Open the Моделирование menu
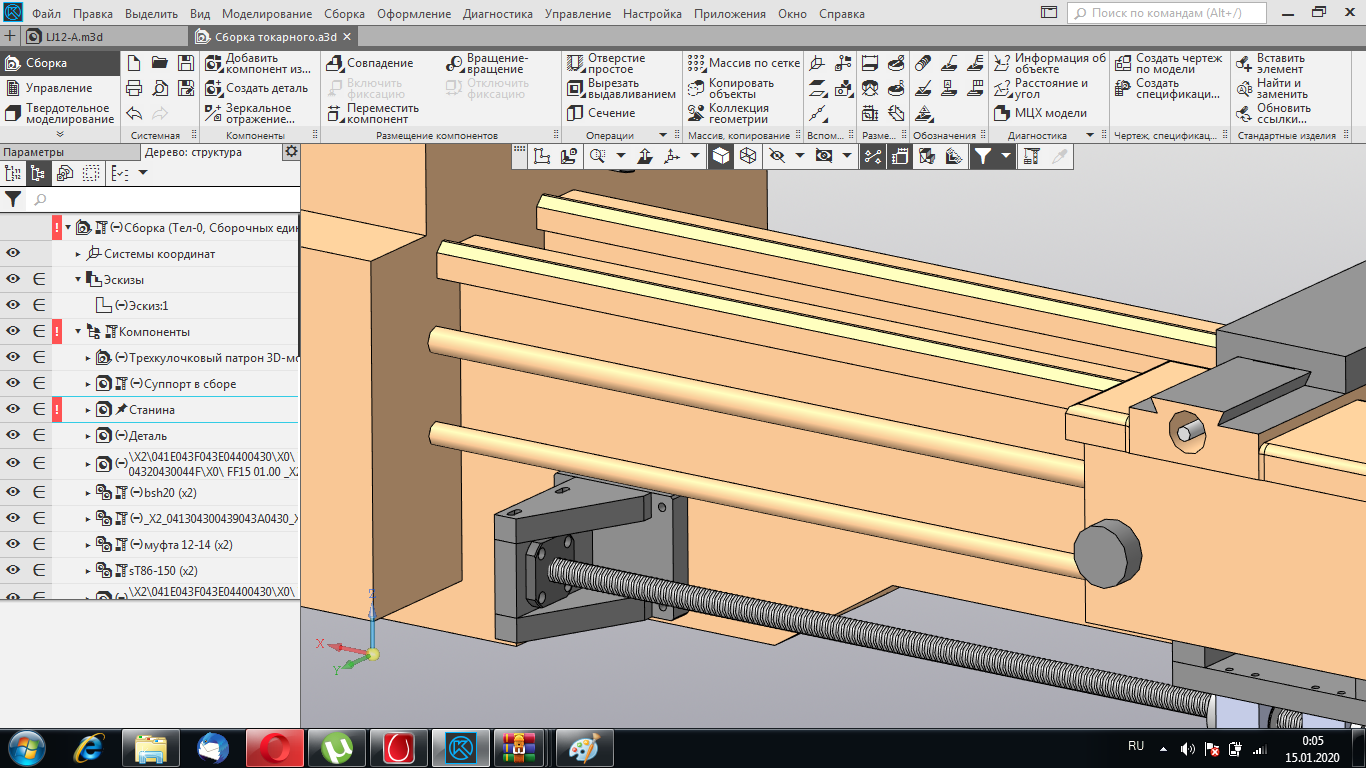 click(x=267, y=14)
